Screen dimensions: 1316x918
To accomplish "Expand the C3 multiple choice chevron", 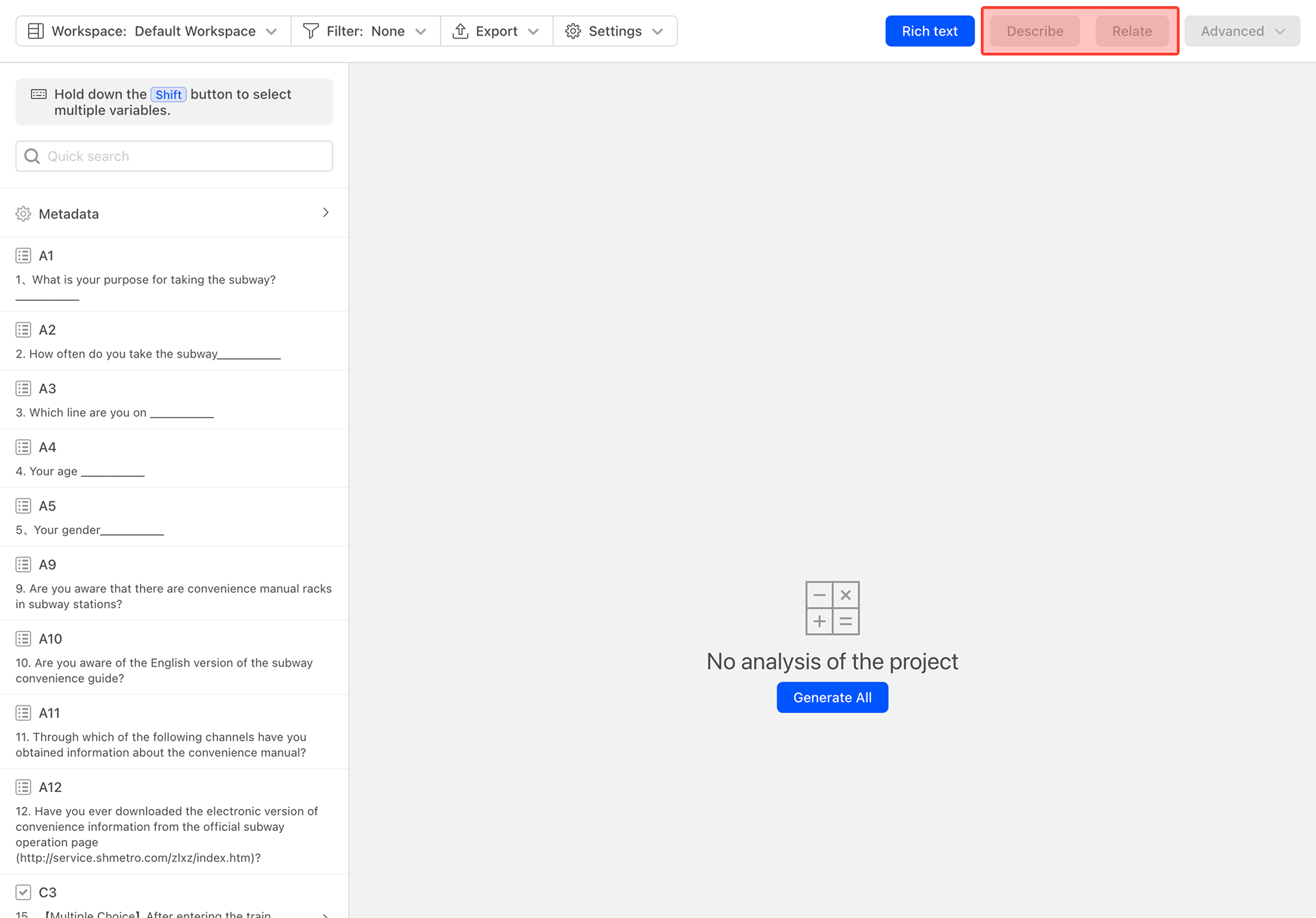I will 326,914.
